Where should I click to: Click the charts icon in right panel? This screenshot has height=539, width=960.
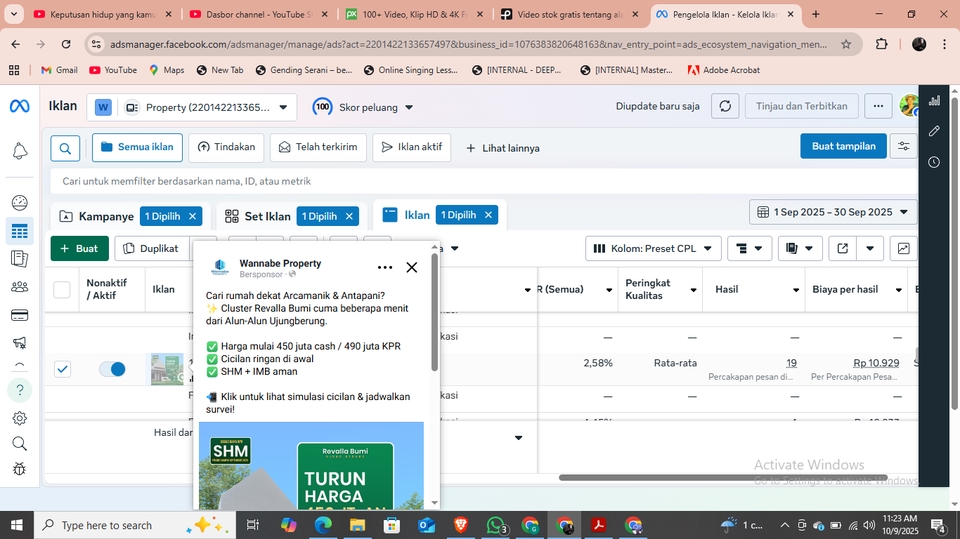(934, 100)
